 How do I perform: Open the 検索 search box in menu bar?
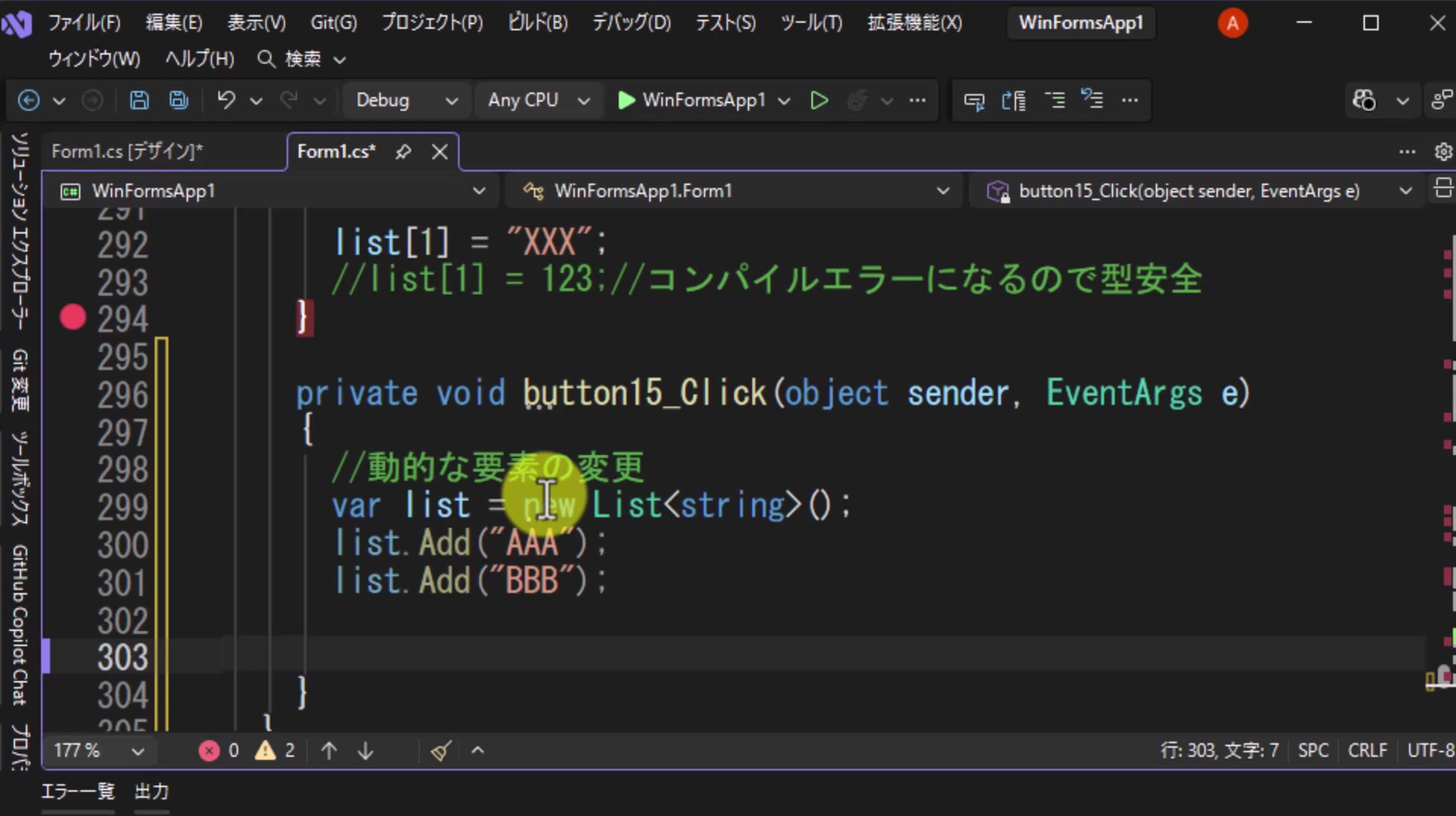pos(301,59)
